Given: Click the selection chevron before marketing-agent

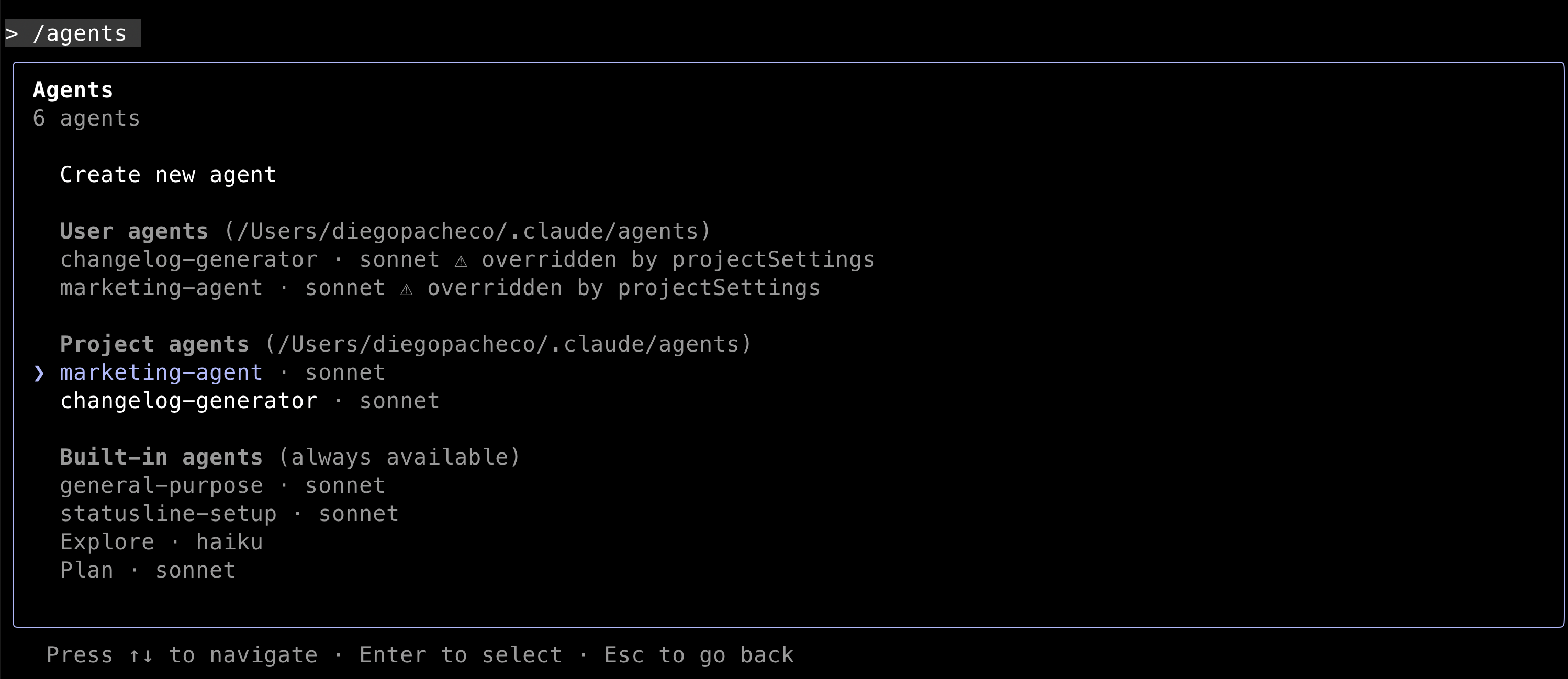Looking at the screenshot, I should [39, 373].
